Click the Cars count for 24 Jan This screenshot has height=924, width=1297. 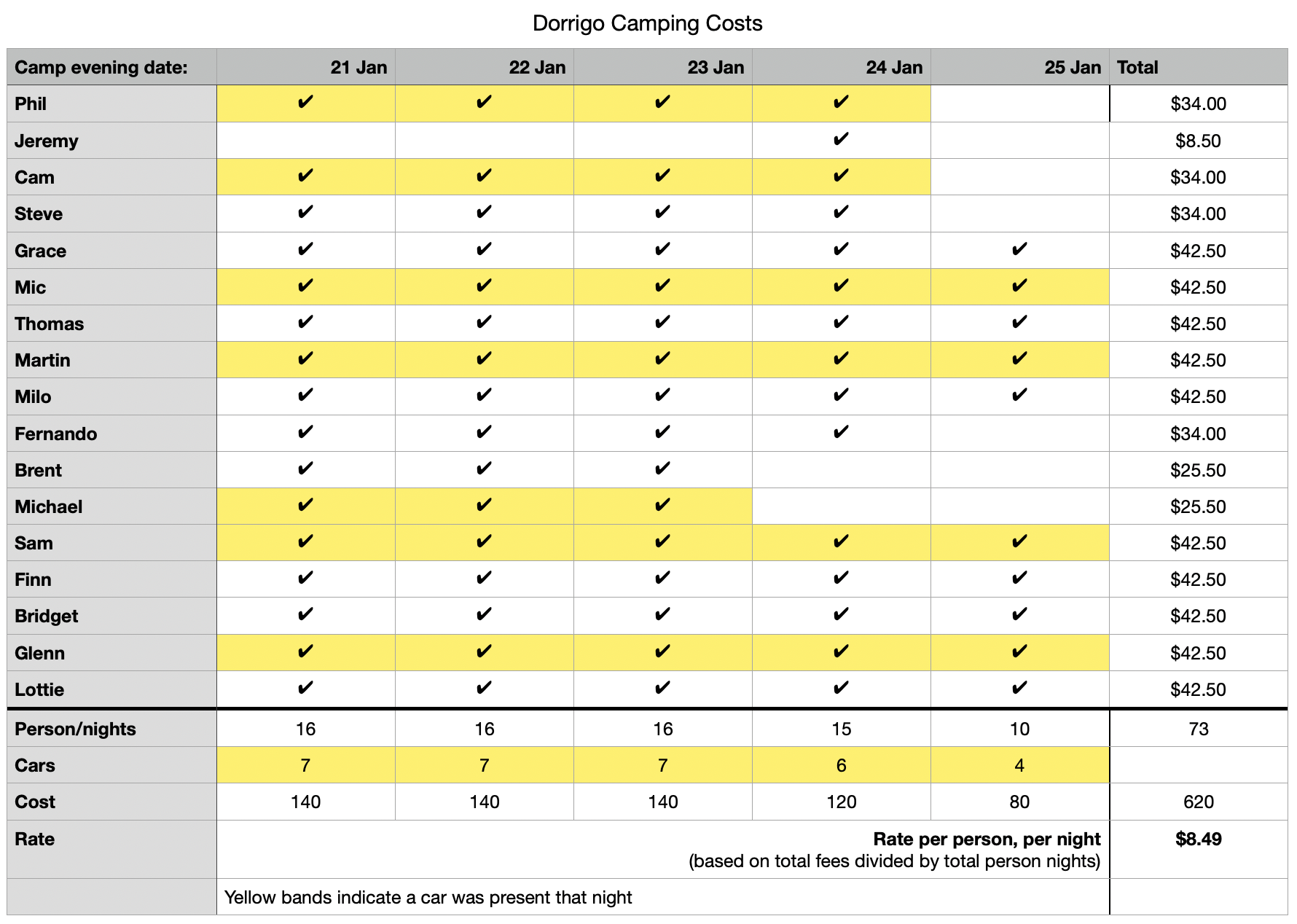(841, 765)
